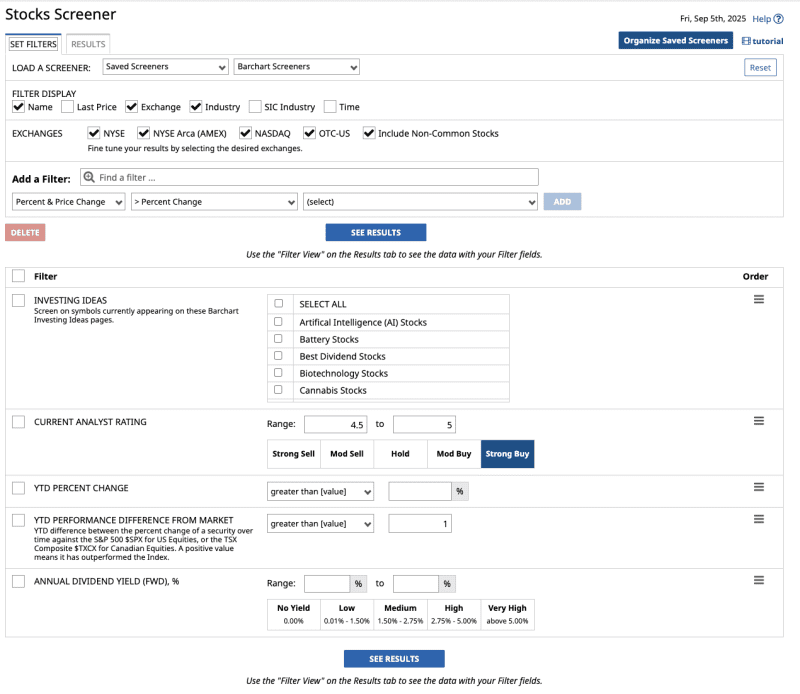The width and height of the screenshot is (800, 694).
Task: Click reorder handle for YTD Performance Difference
Action: pos(759,519)
